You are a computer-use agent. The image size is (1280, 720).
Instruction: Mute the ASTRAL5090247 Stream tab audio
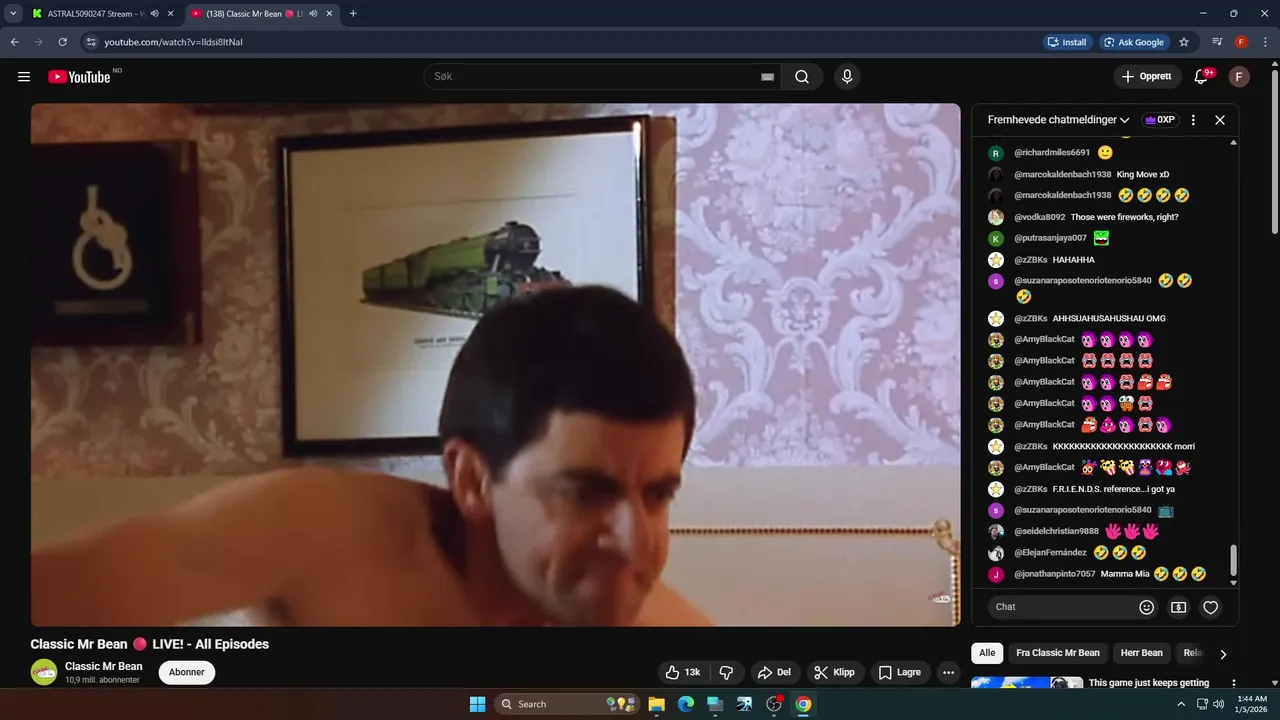(x=154, y=14)
